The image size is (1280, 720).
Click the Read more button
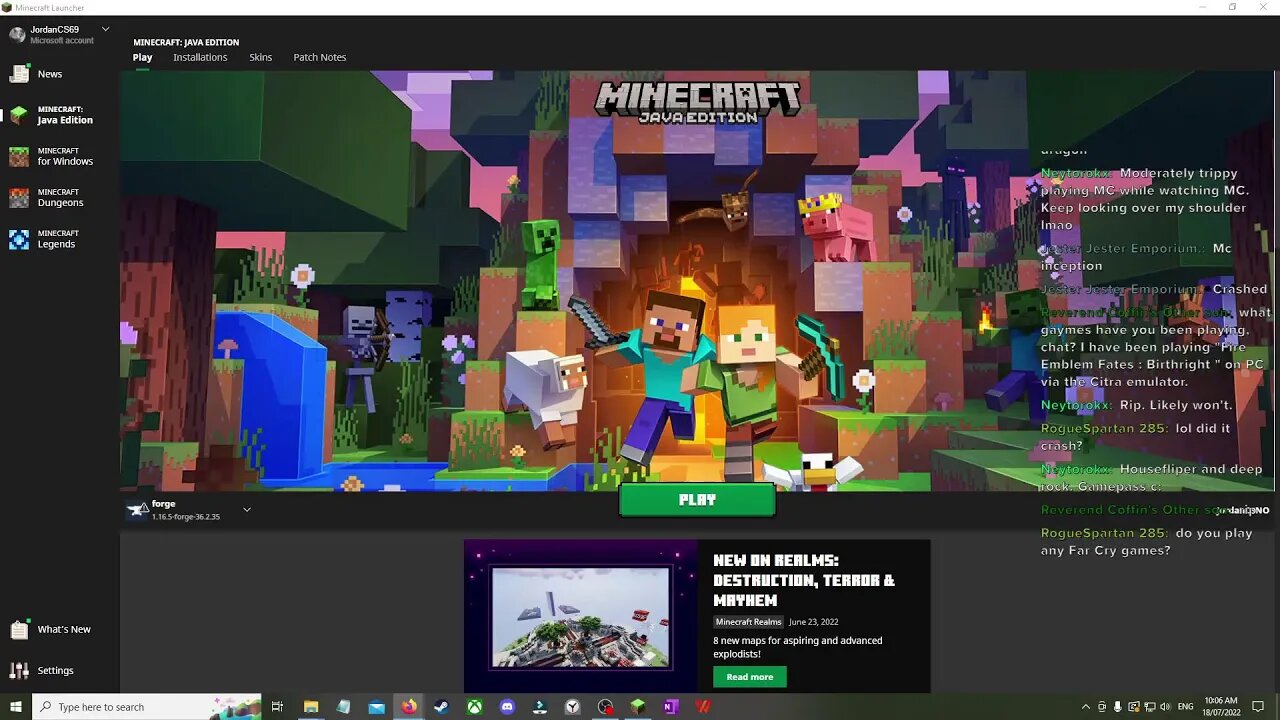[750, 677]
